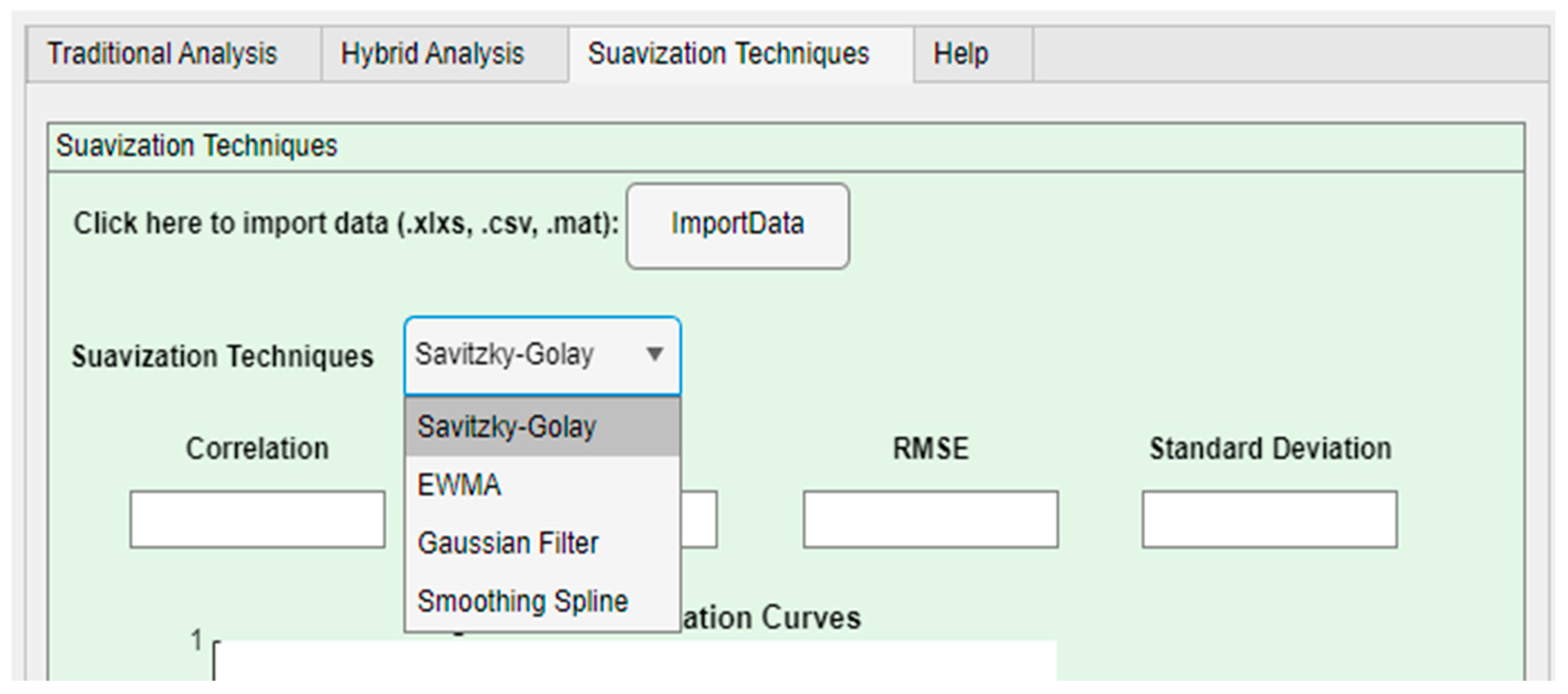Choose Savitzky-Golay from the dropdown list

pyautogui.click(x=542, y=426)
